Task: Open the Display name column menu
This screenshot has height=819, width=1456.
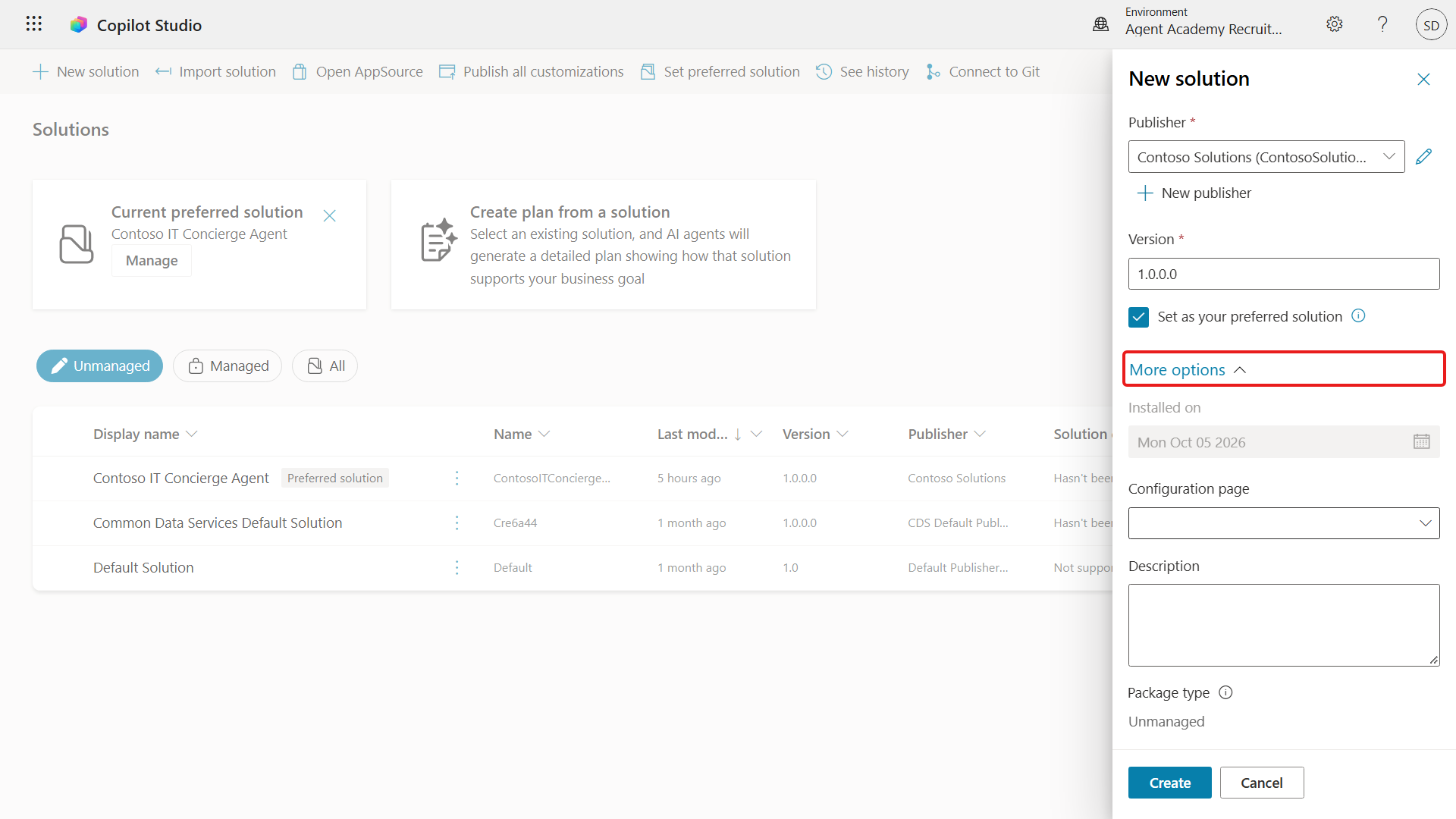Action: (146, 434)
